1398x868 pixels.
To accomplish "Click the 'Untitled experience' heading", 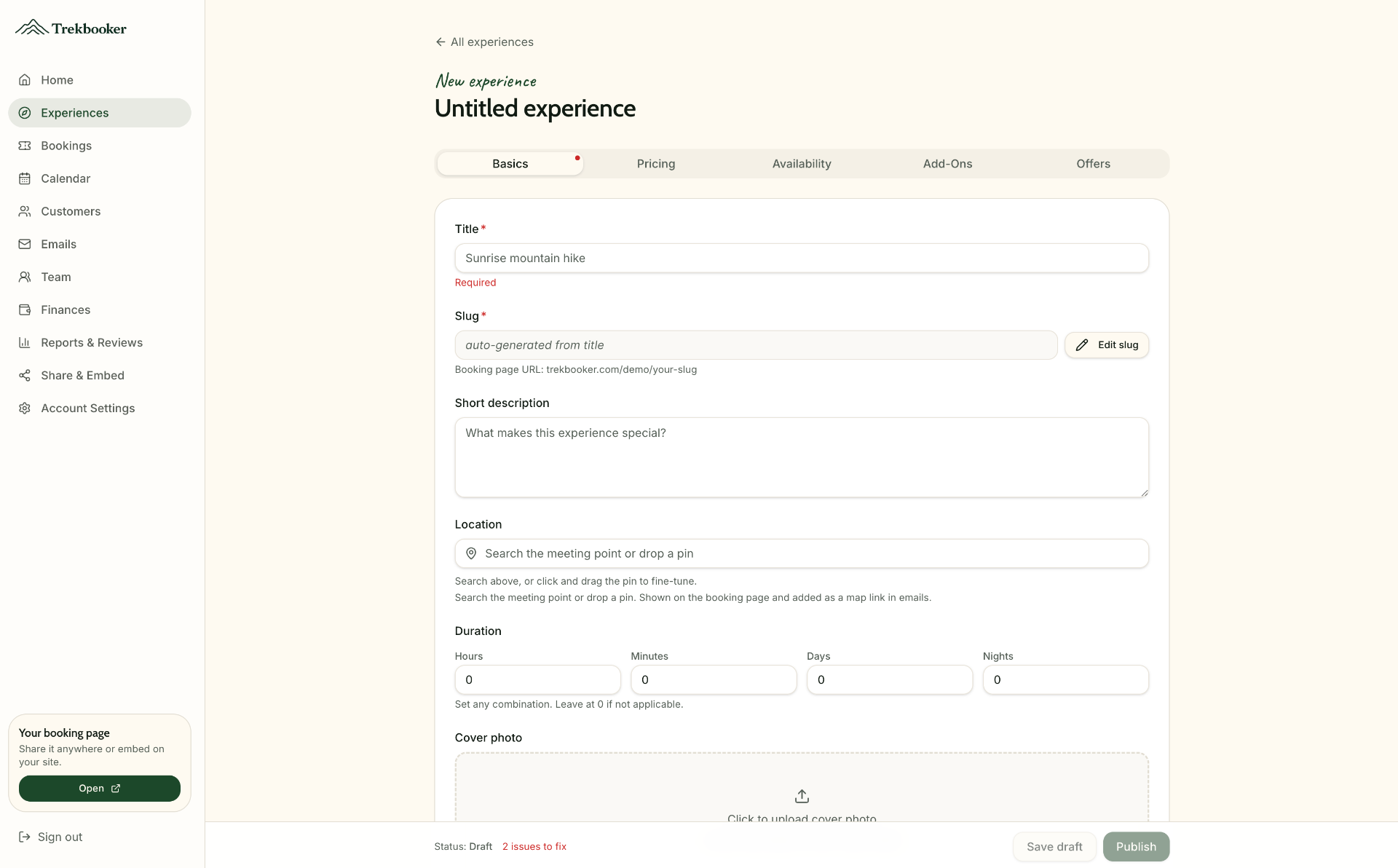I will coord(535,108).
